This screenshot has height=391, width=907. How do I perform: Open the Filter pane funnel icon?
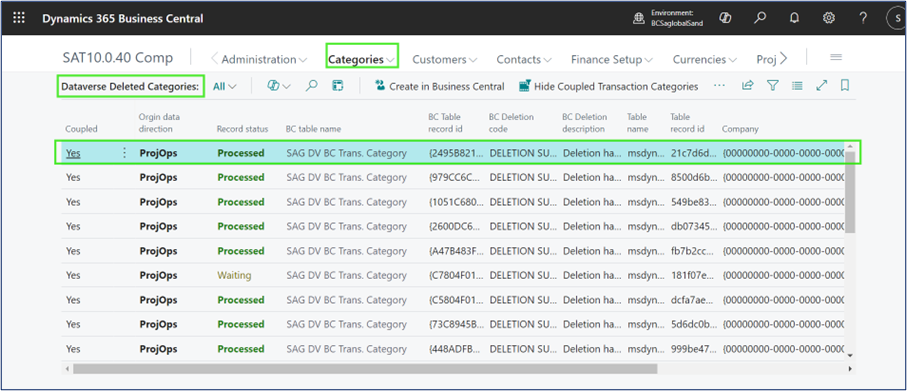[x=772, y=86]
